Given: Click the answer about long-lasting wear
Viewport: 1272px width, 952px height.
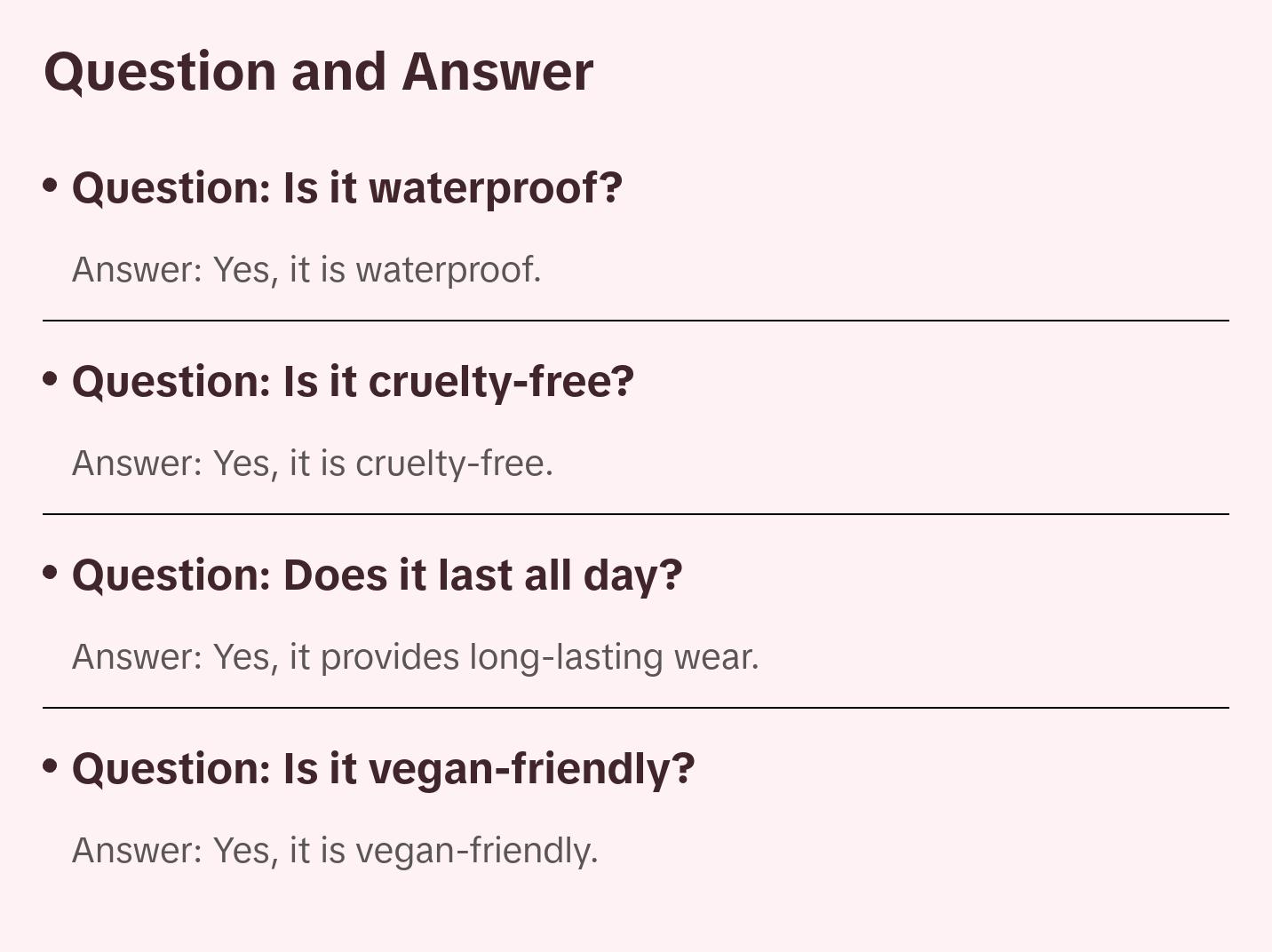Looking at the screenshot, I should pyautogui.click(x=415, y=657).
